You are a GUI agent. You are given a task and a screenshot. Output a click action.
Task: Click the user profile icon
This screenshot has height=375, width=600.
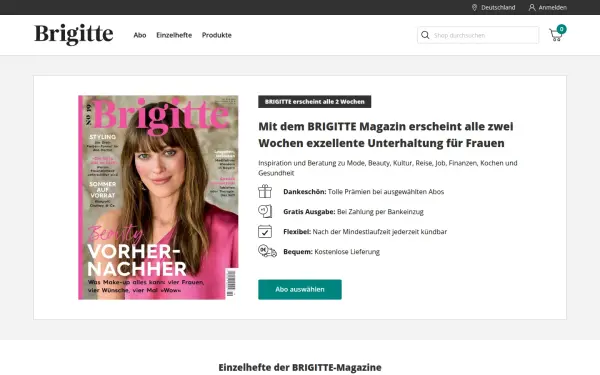pos(532,7)
